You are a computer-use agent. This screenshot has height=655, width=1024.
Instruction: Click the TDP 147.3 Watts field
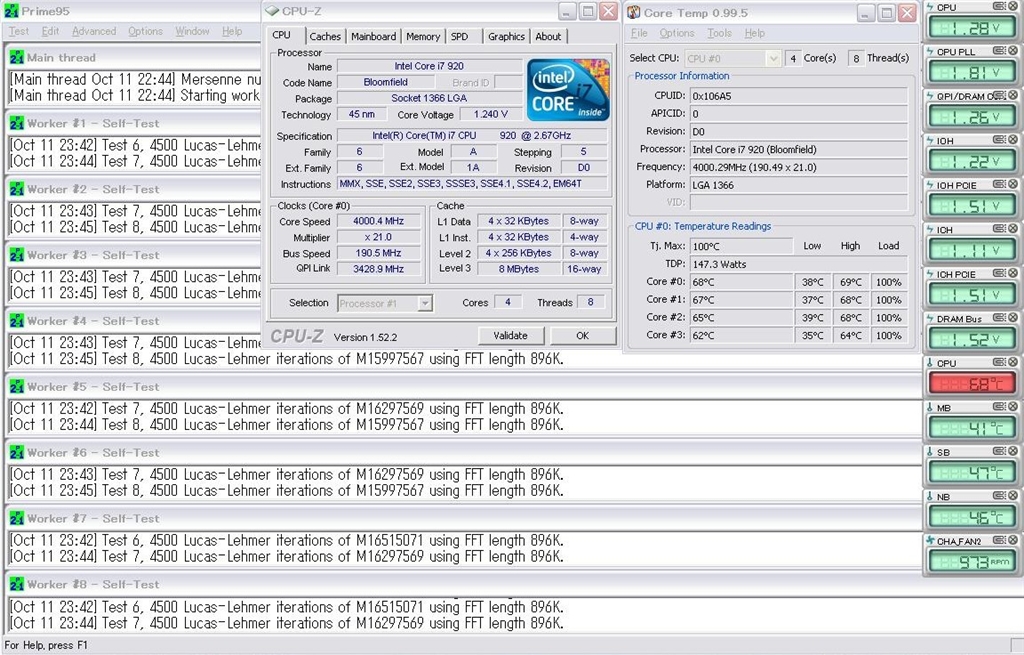798,264
